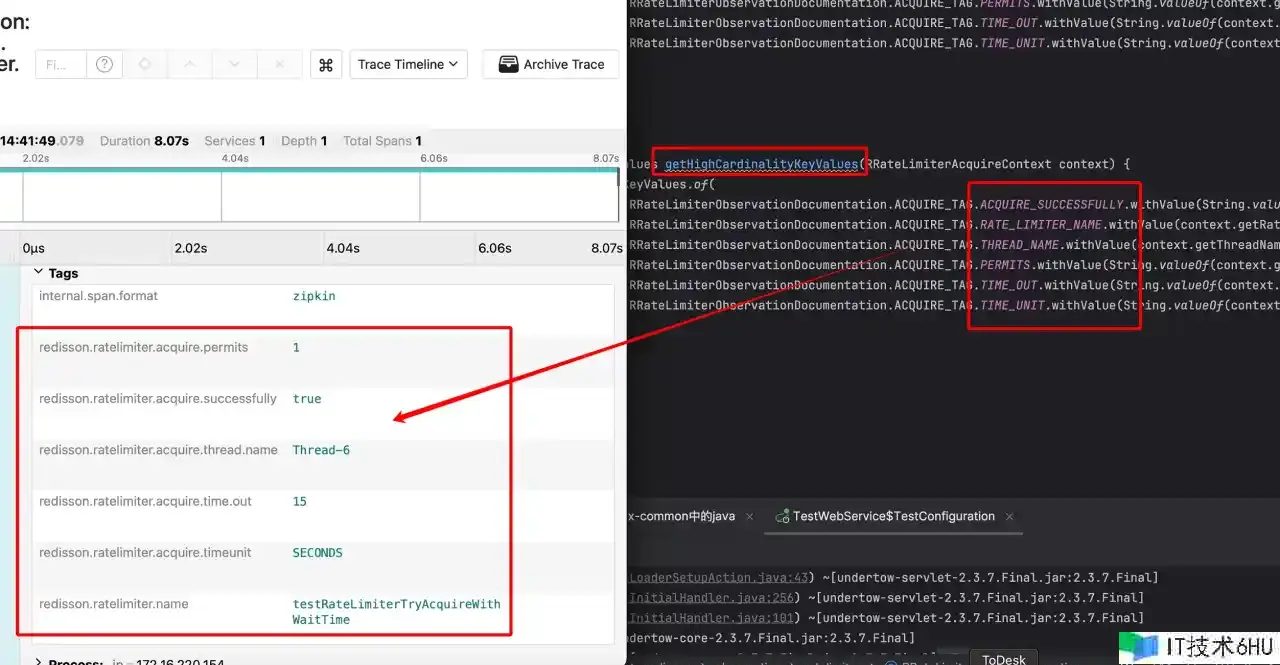Viewport: 1280px width, 665px height.
Task: Click the tag value 'zipkin'
Action: [x=314, y=296]
